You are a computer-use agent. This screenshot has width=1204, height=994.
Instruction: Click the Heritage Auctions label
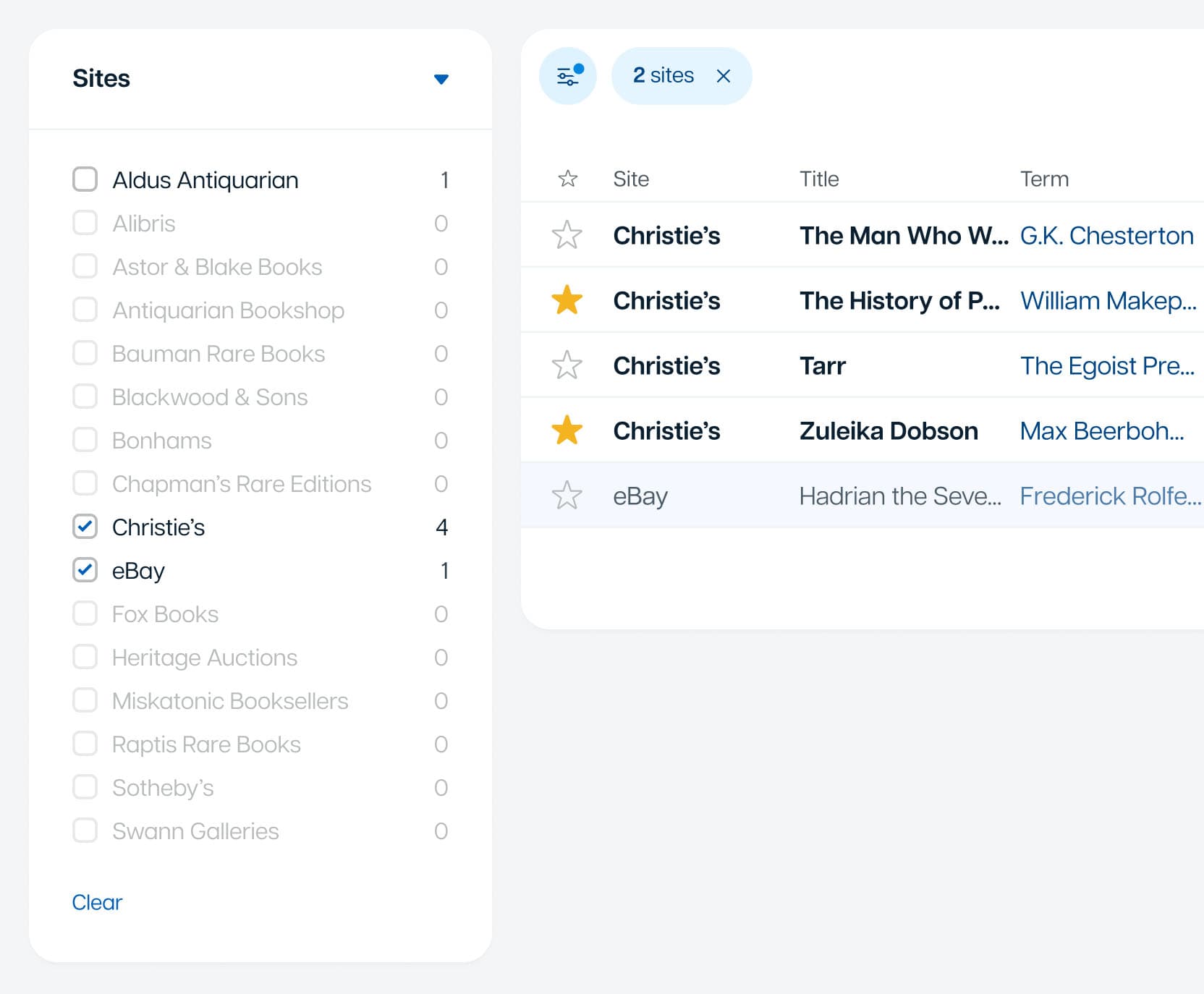[x=205, y=658]
